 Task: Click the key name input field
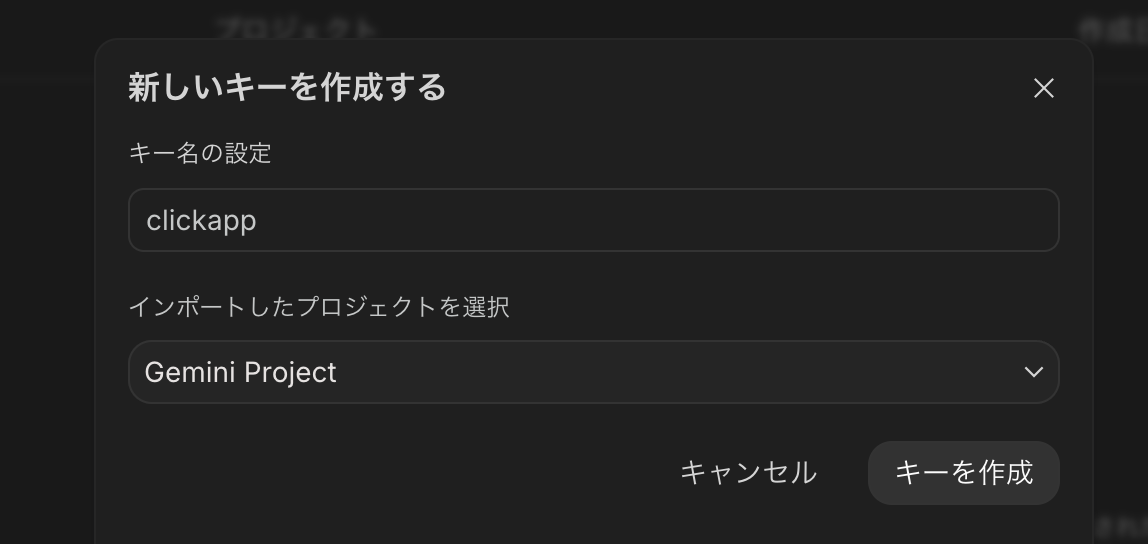coord(593,220)
